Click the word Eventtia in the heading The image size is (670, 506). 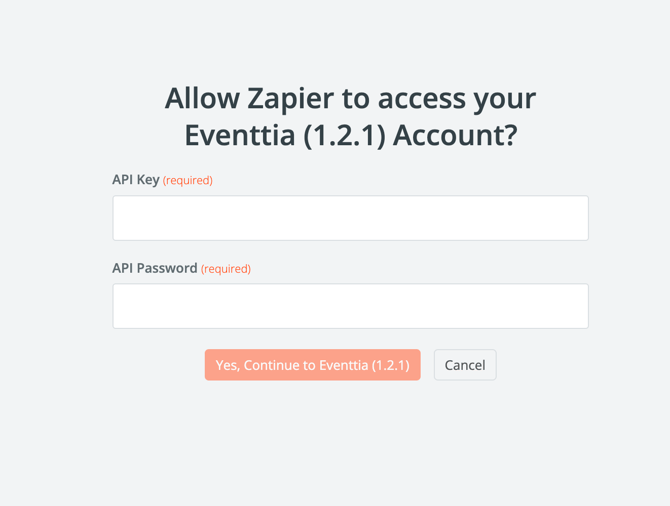click(240, 135)
